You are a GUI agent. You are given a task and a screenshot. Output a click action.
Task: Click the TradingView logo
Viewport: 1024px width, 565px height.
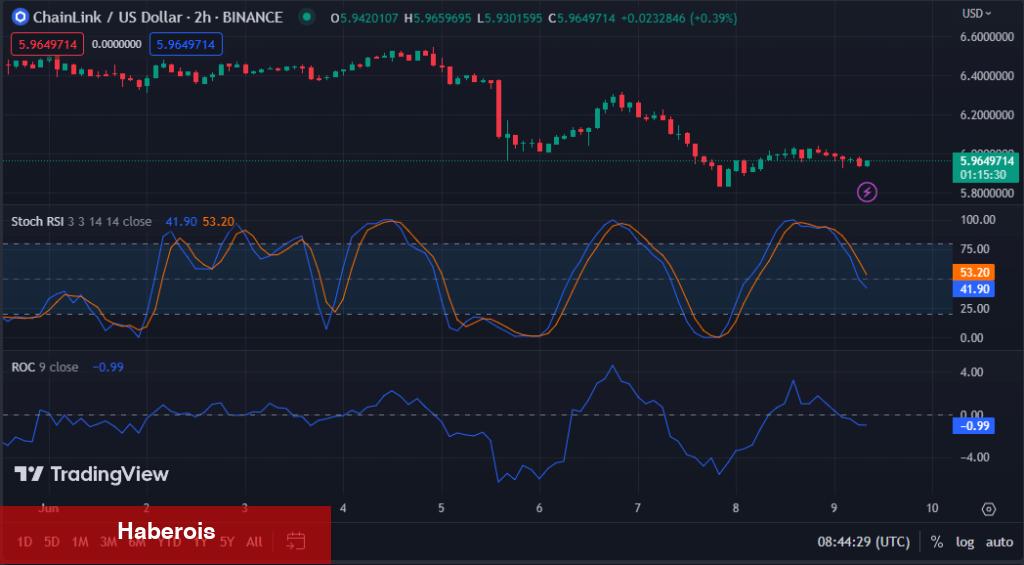coord(91,474)
